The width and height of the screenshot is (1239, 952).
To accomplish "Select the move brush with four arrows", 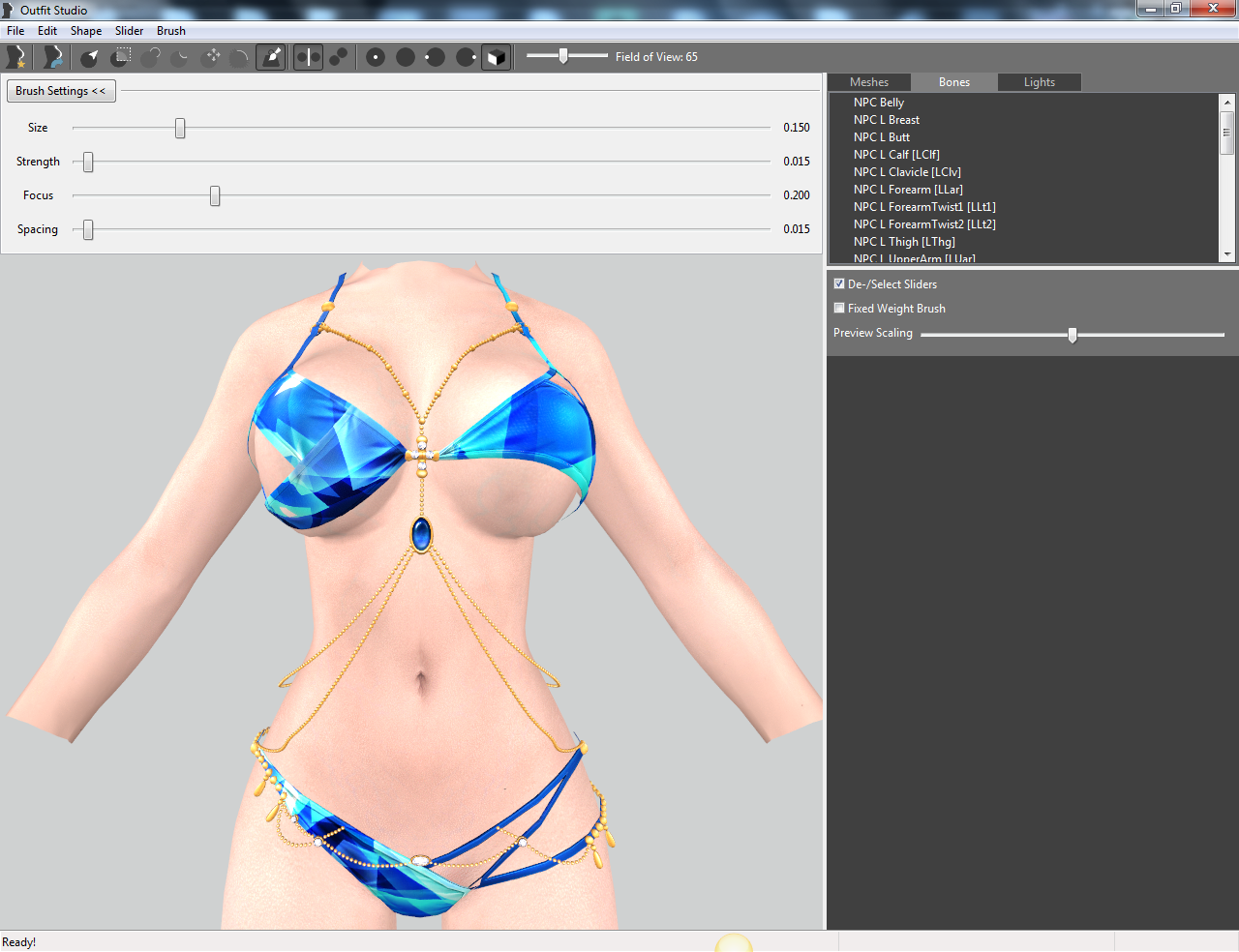I will point(211,57).
